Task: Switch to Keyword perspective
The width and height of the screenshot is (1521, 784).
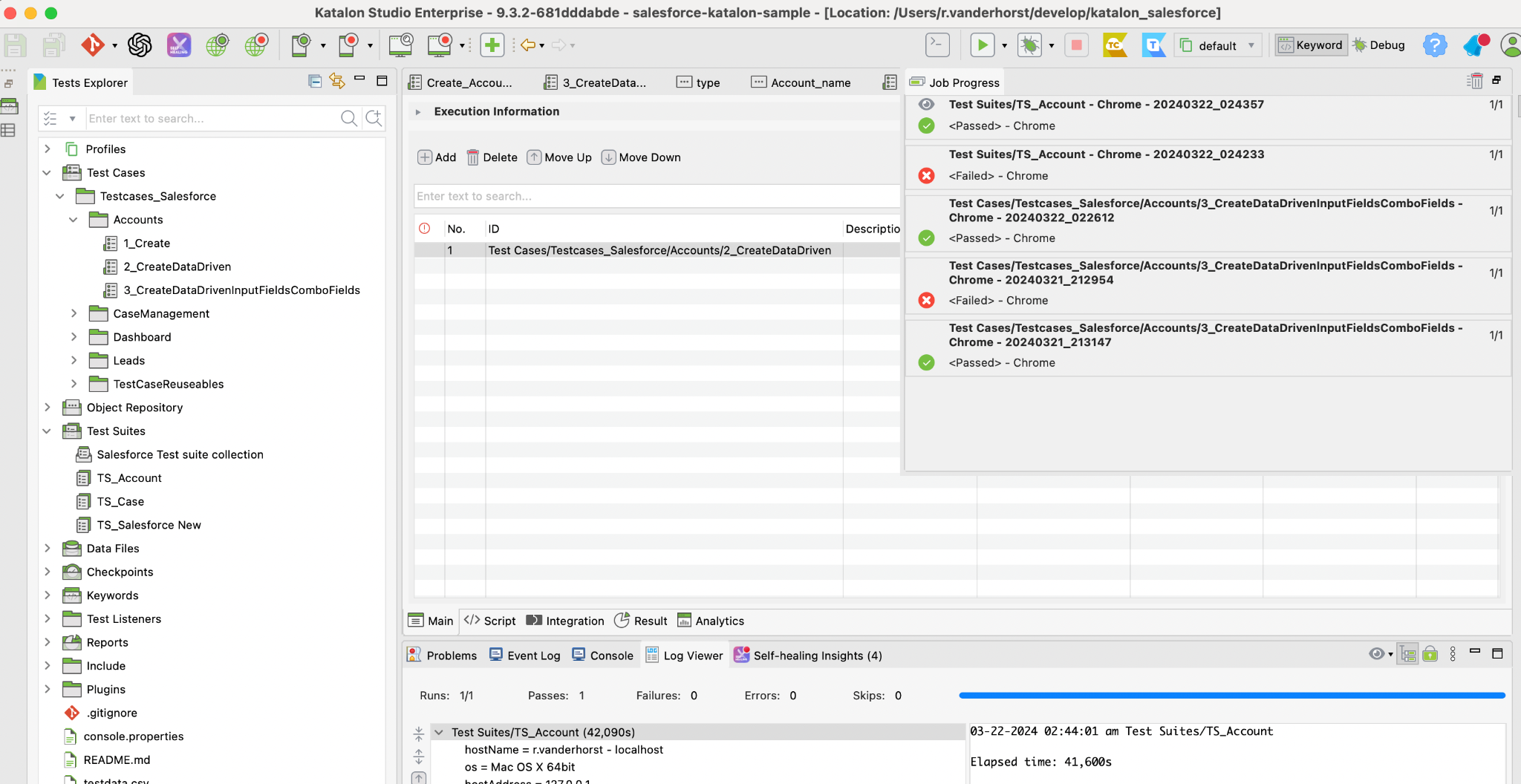Action: tap(1311, 45)
